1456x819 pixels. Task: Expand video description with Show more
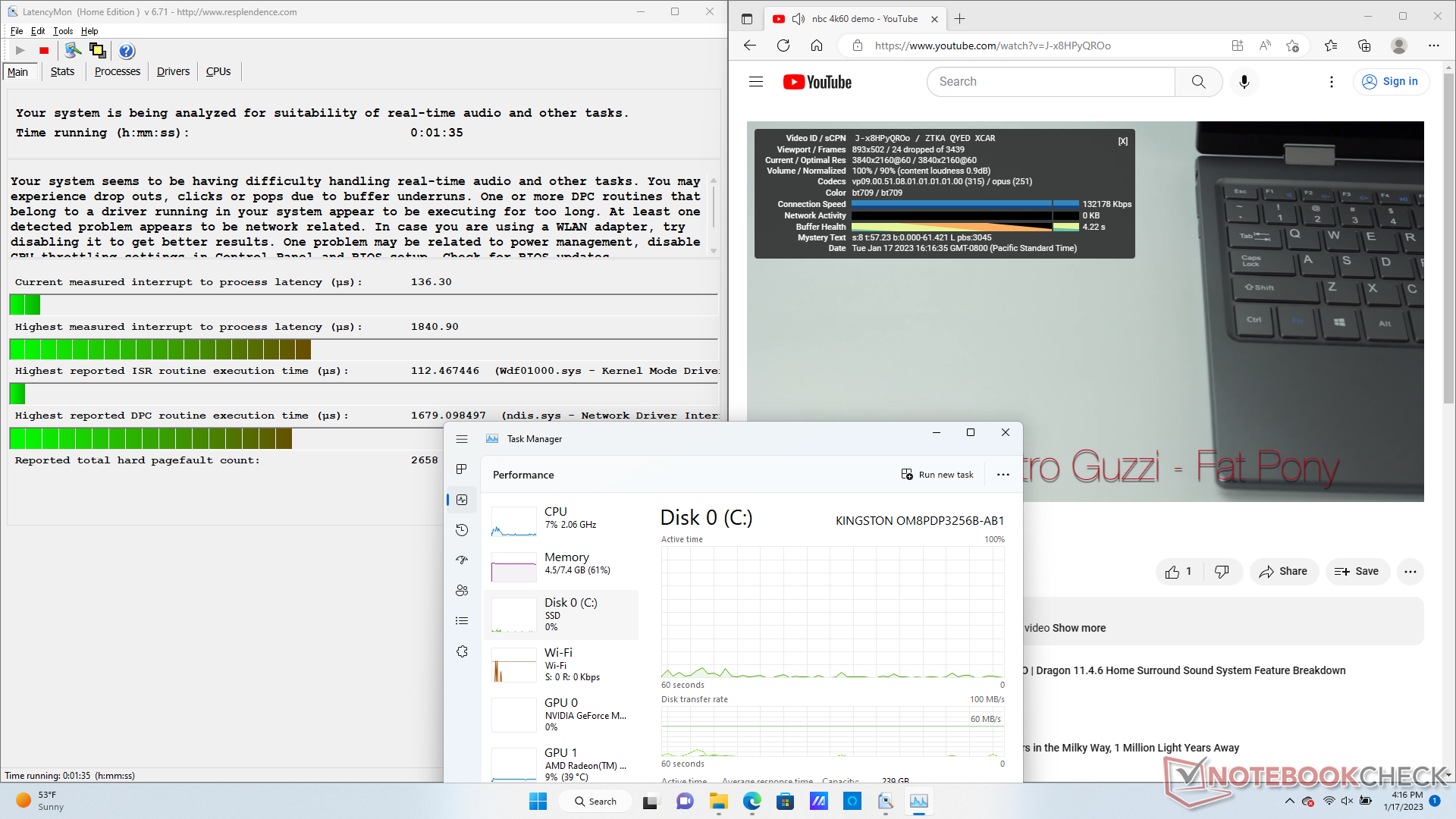pos(1078,628)
